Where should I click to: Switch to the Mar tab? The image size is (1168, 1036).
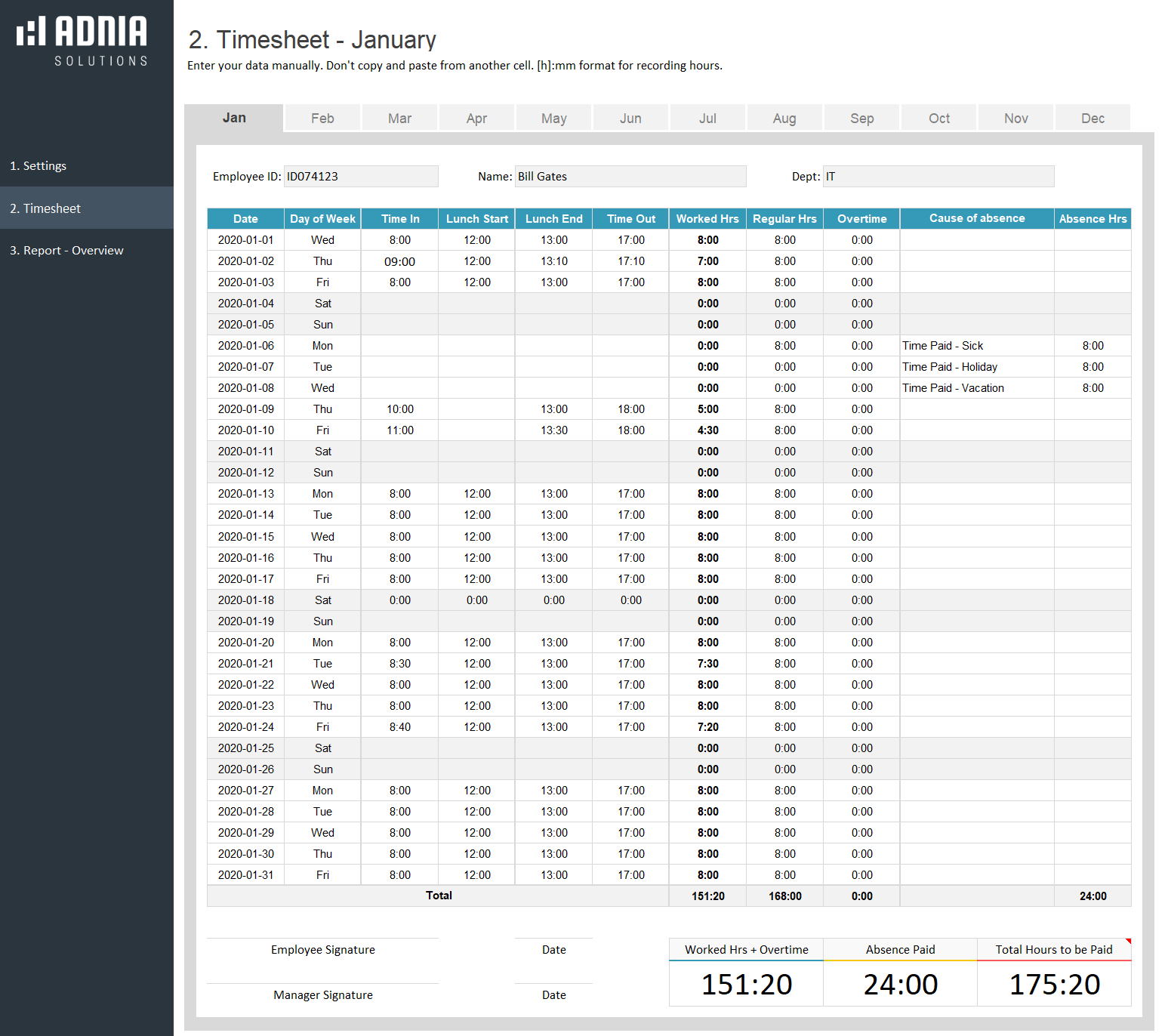click(x=399, y=119)
